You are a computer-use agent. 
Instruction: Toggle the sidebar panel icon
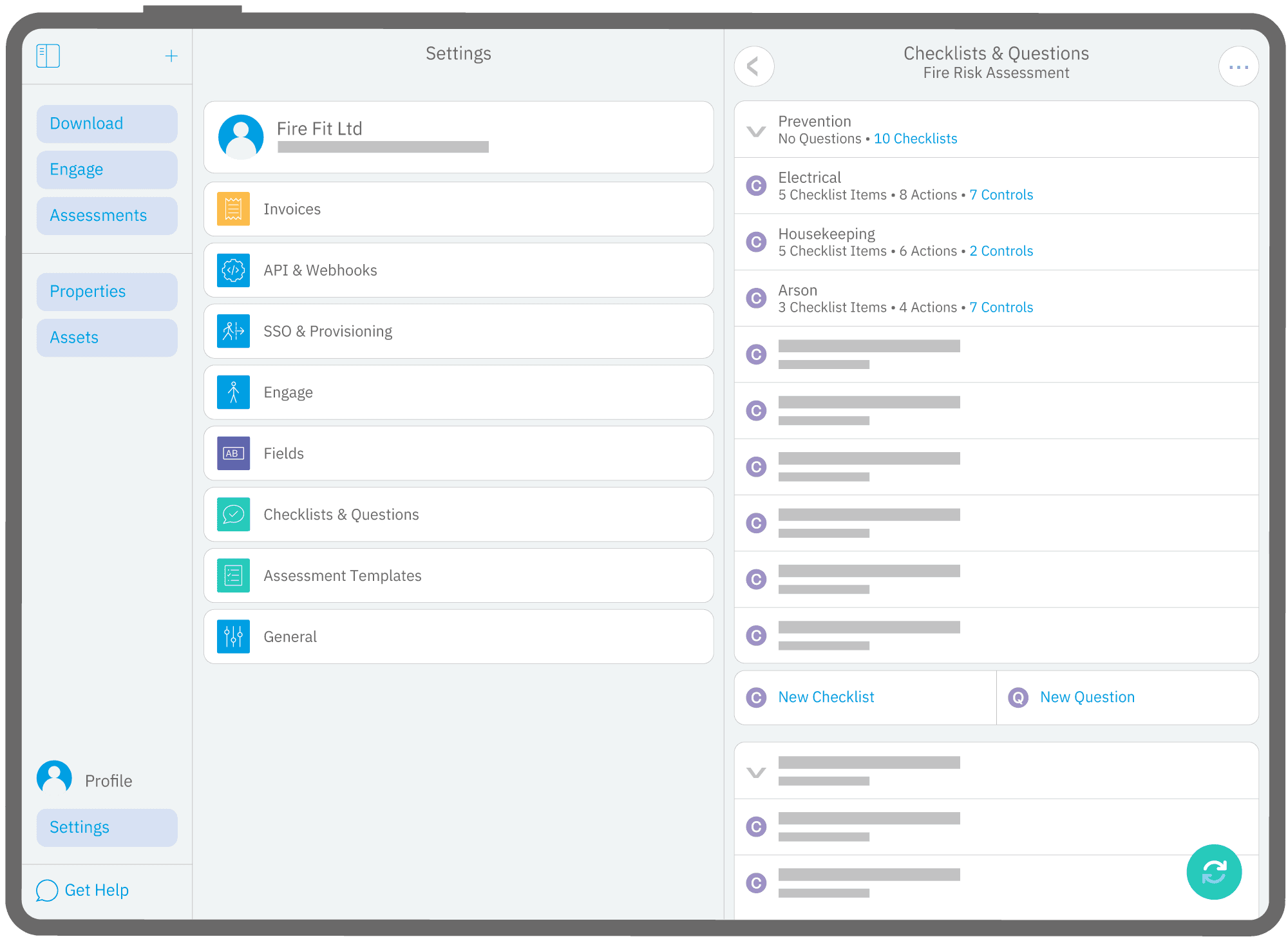click(48, 56)
